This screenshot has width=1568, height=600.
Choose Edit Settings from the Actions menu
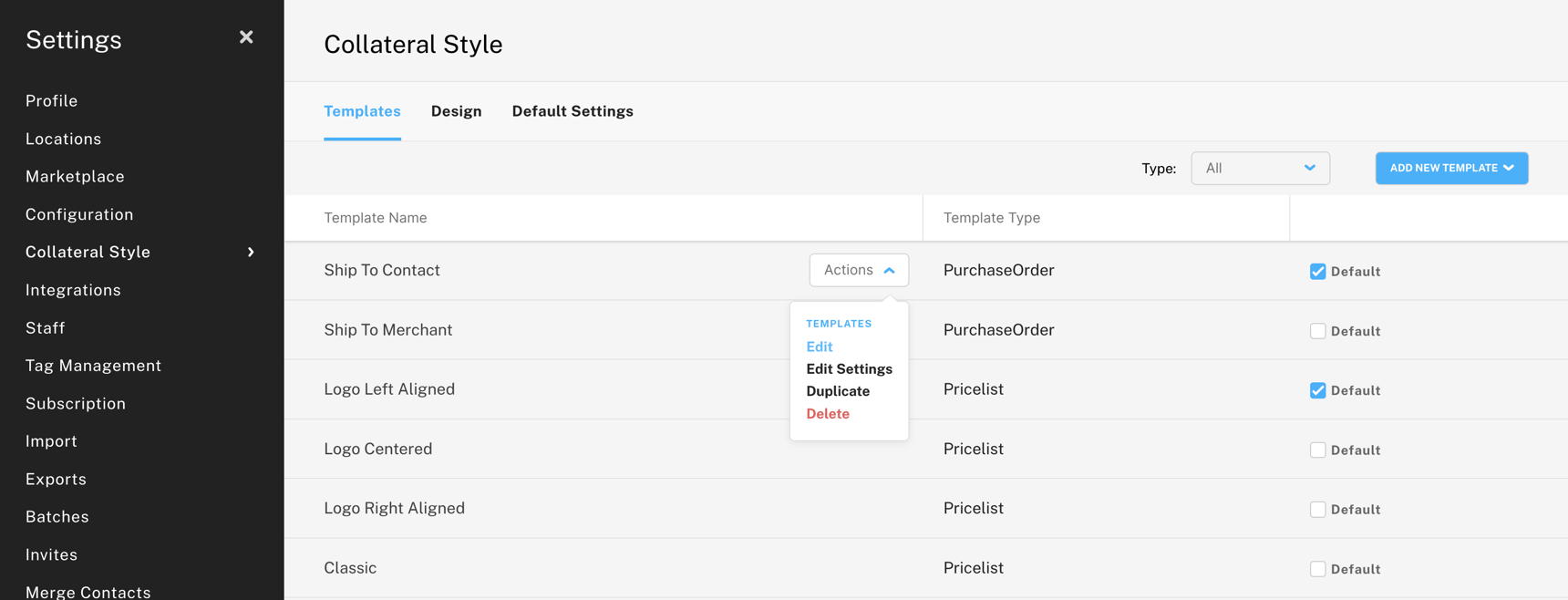coord(849,368)
